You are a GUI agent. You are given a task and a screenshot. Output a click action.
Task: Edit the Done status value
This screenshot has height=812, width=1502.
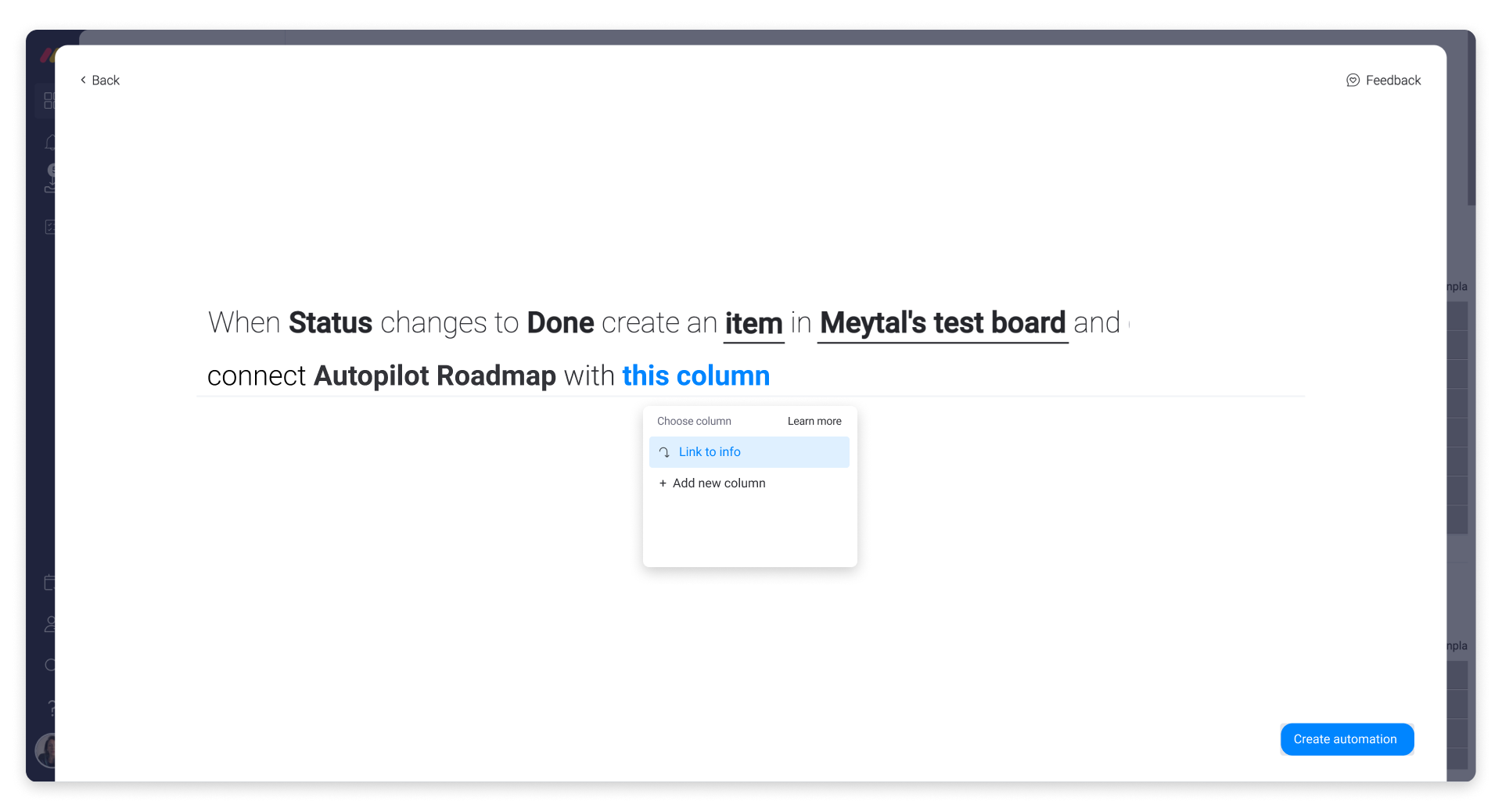pyautogui.click(x=560, y=323)
